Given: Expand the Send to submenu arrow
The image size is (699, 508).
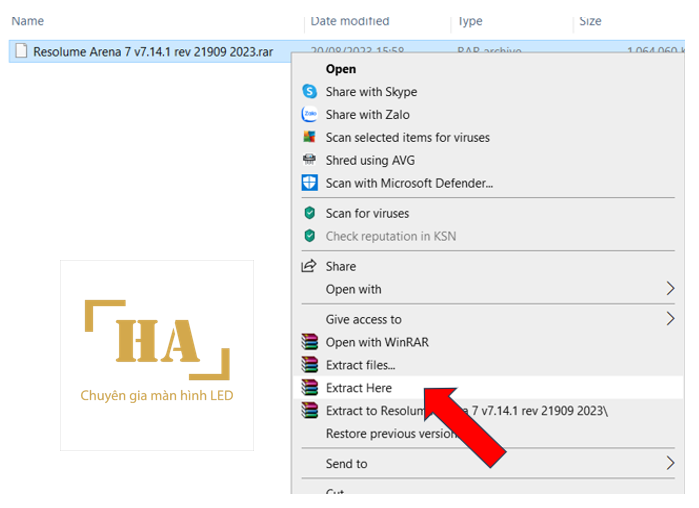Looking at the screenshot, I should [670, 463].
